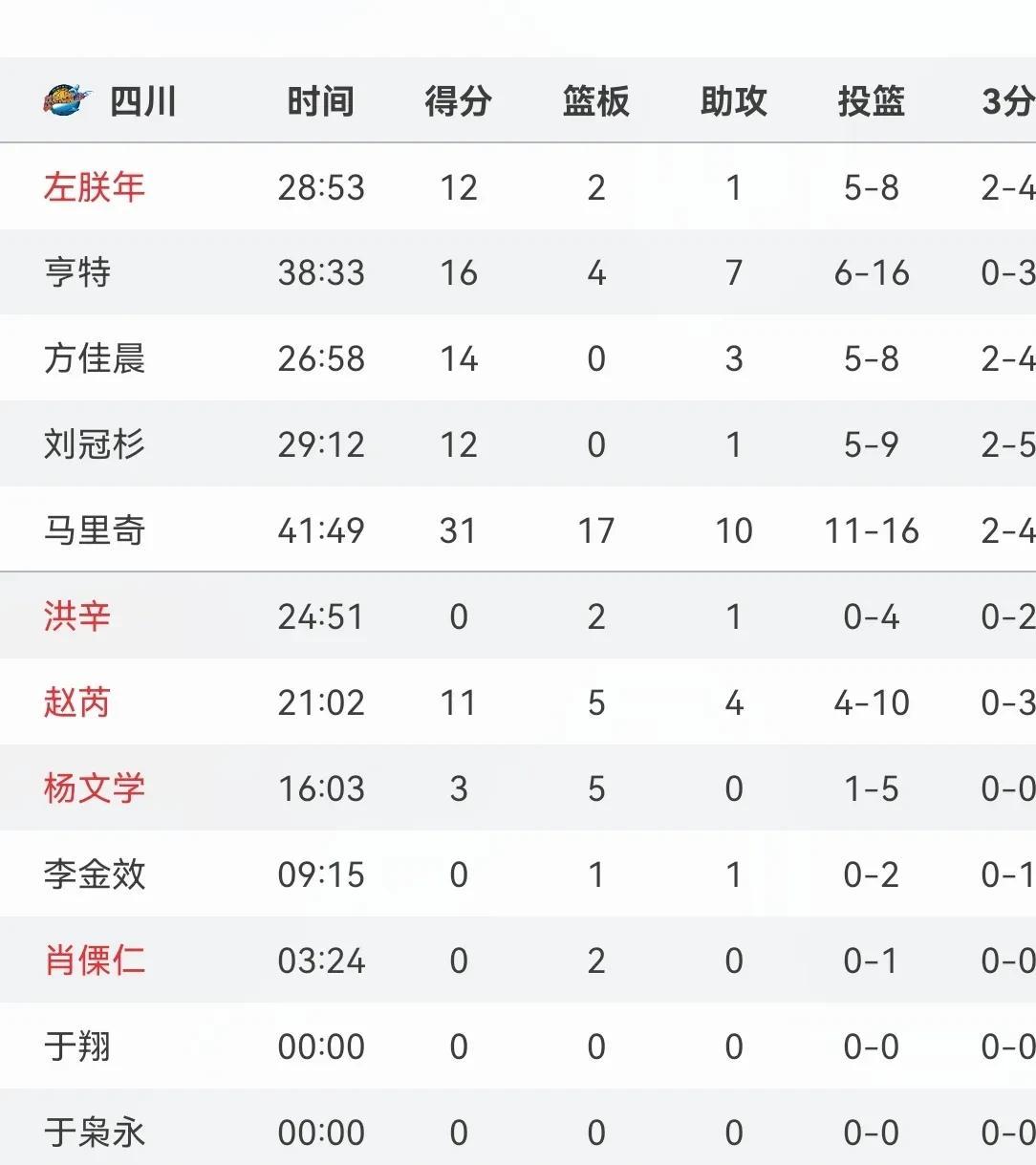View 马里奇 player page
The height and width of the screenshot is (1165, 1036).
point(94,530)
